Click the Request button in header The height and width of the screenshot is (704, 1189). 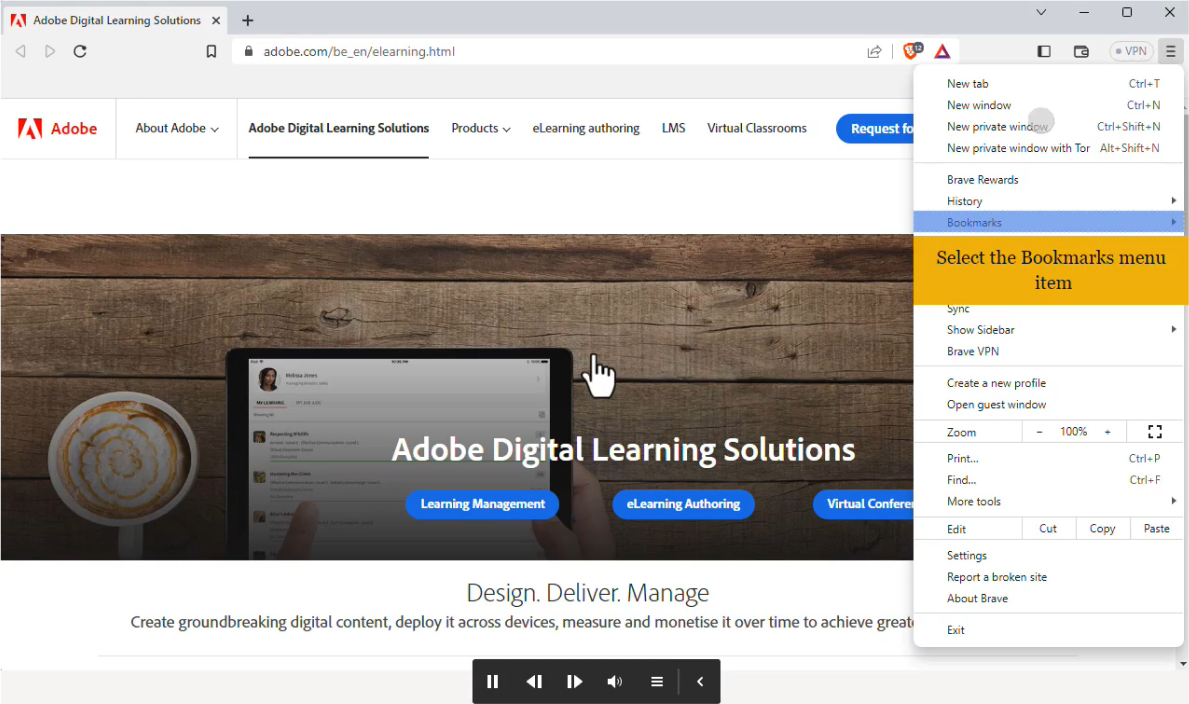875,128
